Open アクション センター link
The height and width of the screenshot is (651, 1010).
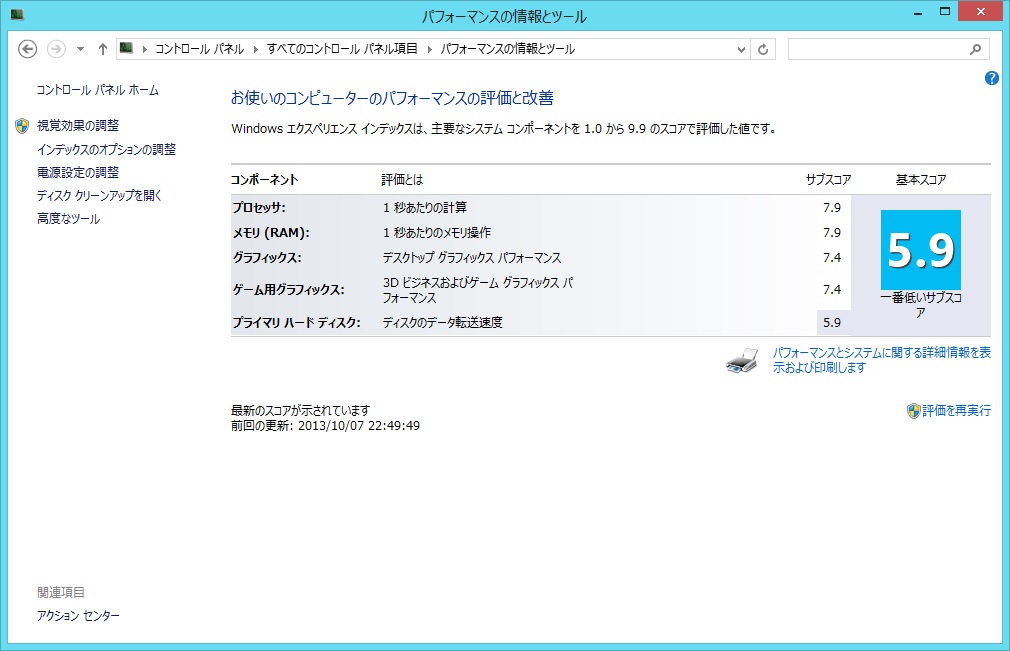(x=78, y=616)
